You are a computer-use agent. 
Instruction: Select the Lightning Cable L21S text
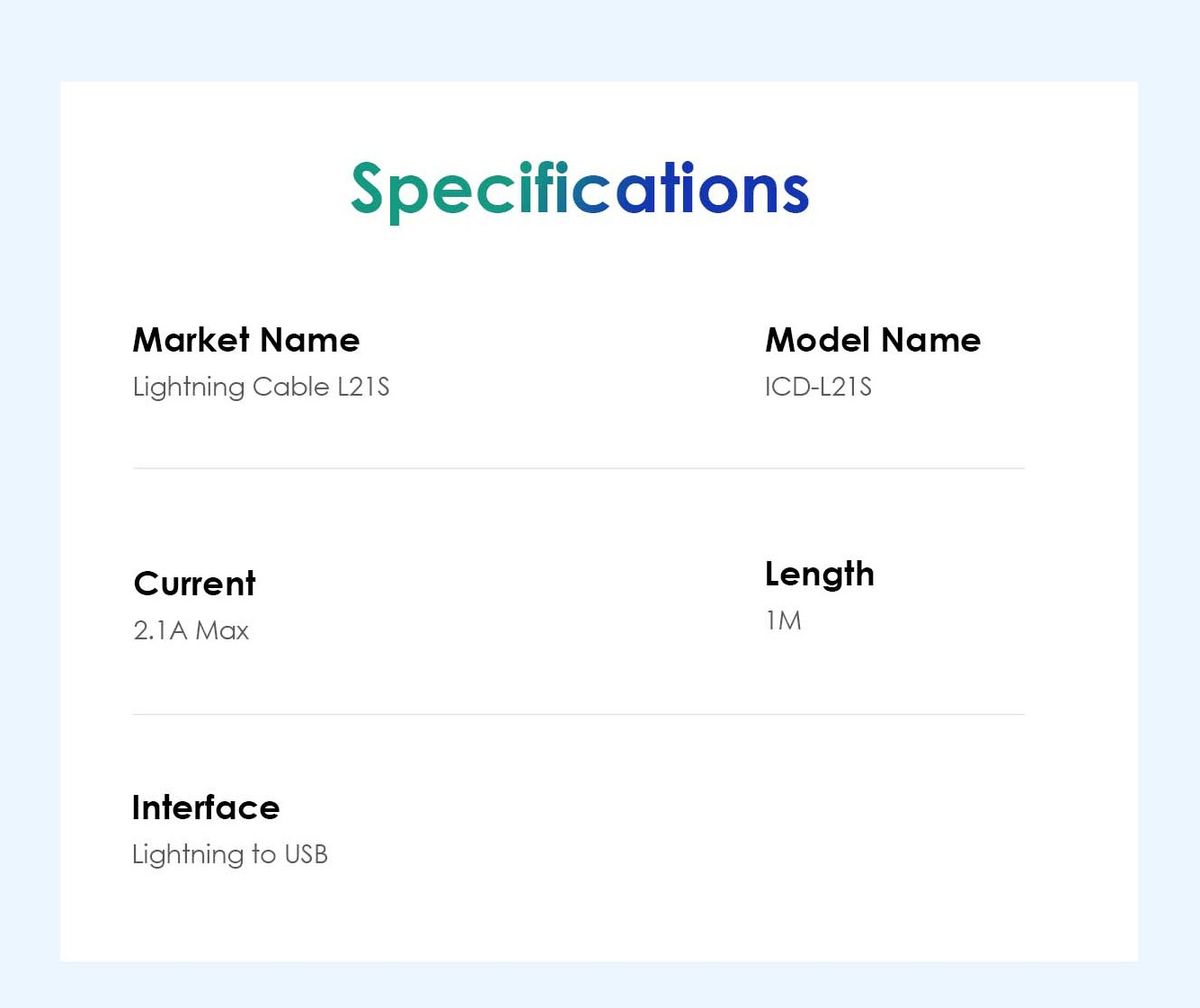pos(261,387)
